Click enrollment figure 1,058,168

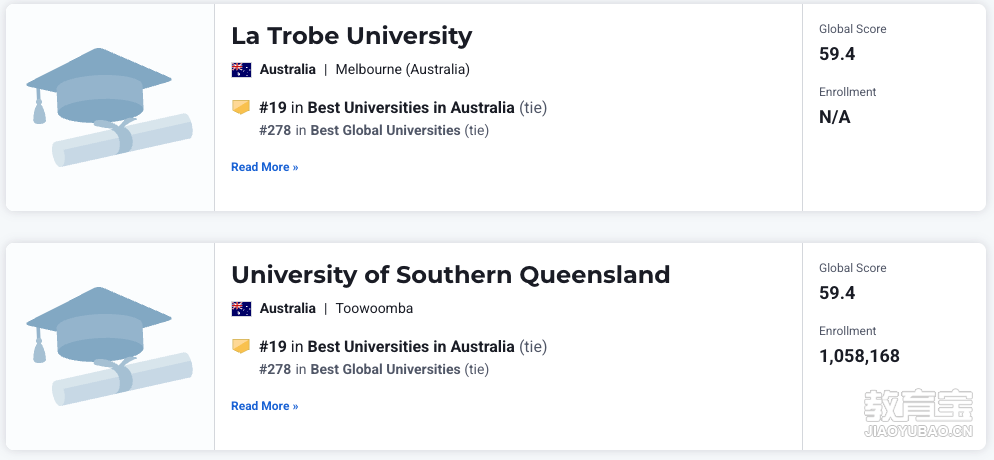(859, 356)
